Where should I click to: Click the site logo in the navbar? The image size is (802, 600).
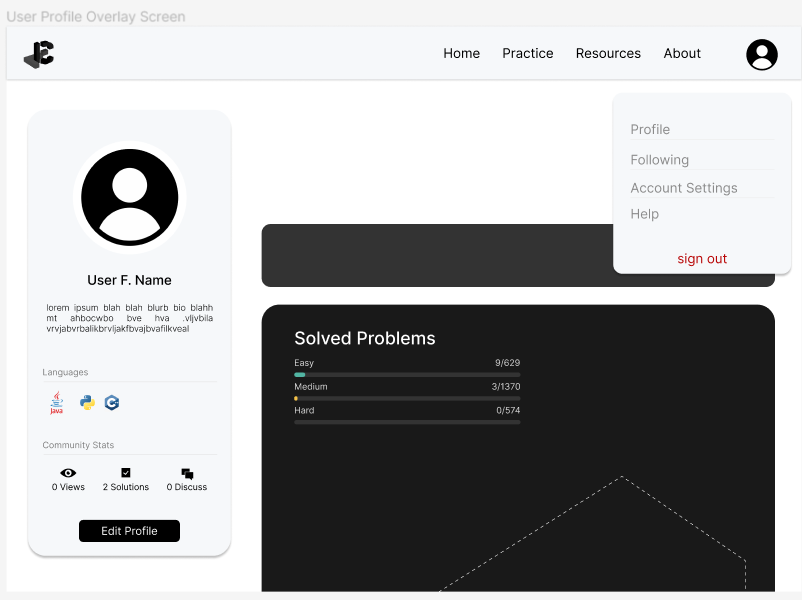(x=39, y=54)
